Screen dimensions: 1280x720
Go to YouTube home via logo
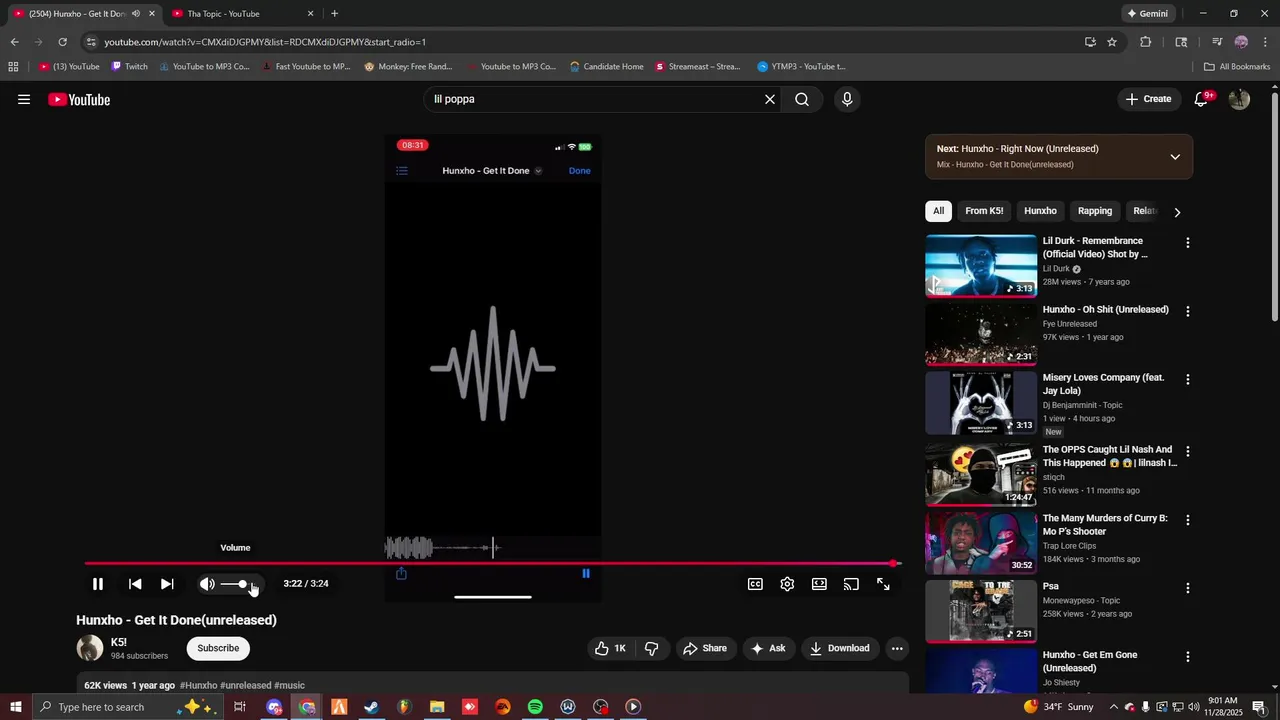click(79, 100)
